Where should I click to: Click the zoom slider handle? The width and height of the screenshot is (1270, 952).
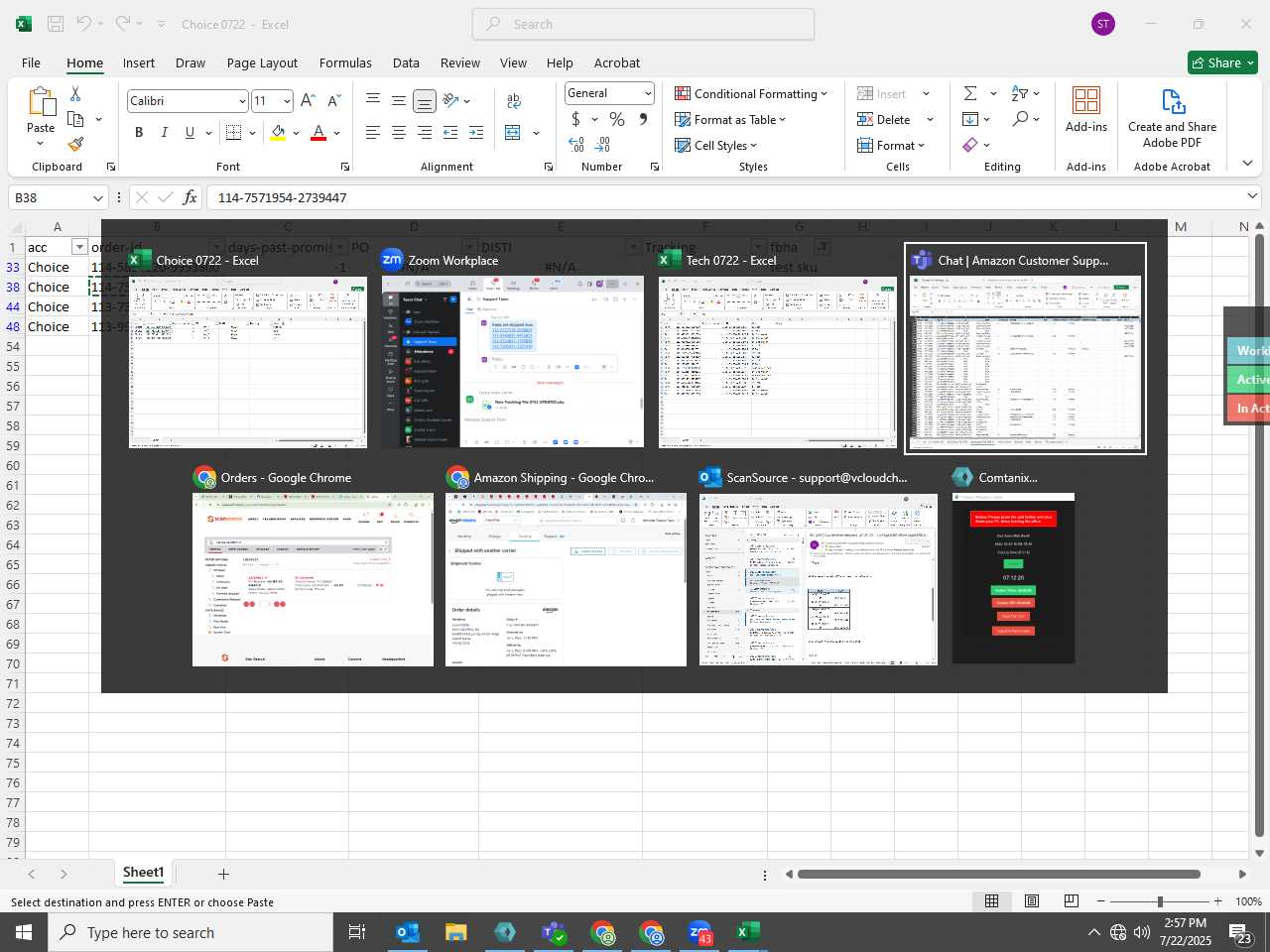1160,901
